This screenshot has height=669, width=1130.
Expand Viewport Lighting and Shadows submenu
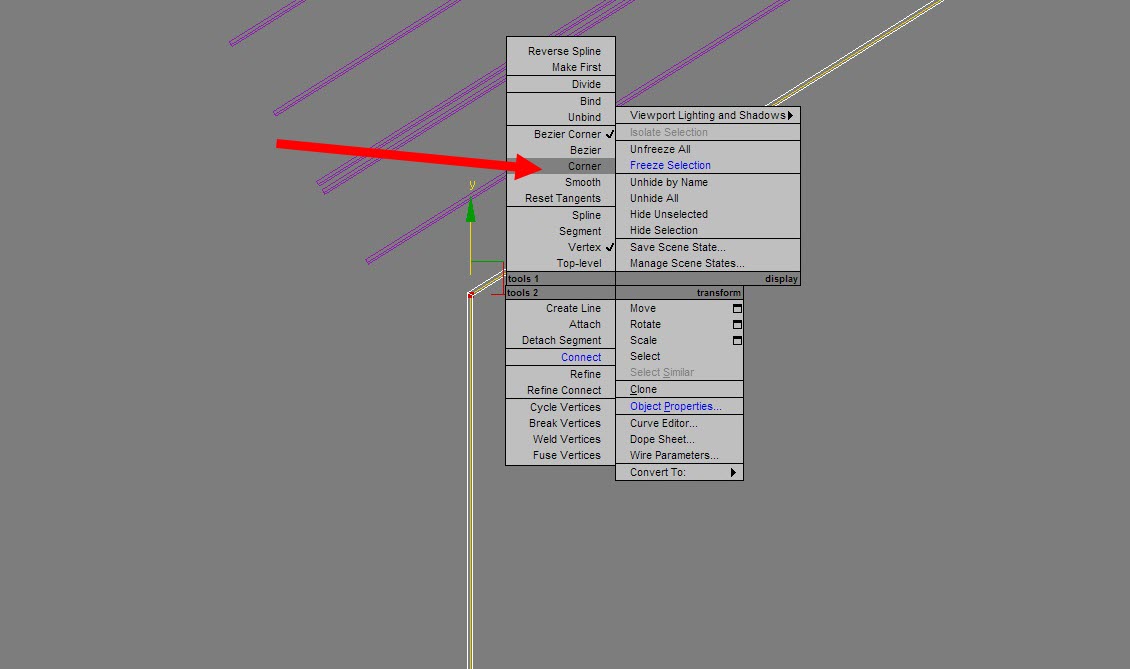791,115
